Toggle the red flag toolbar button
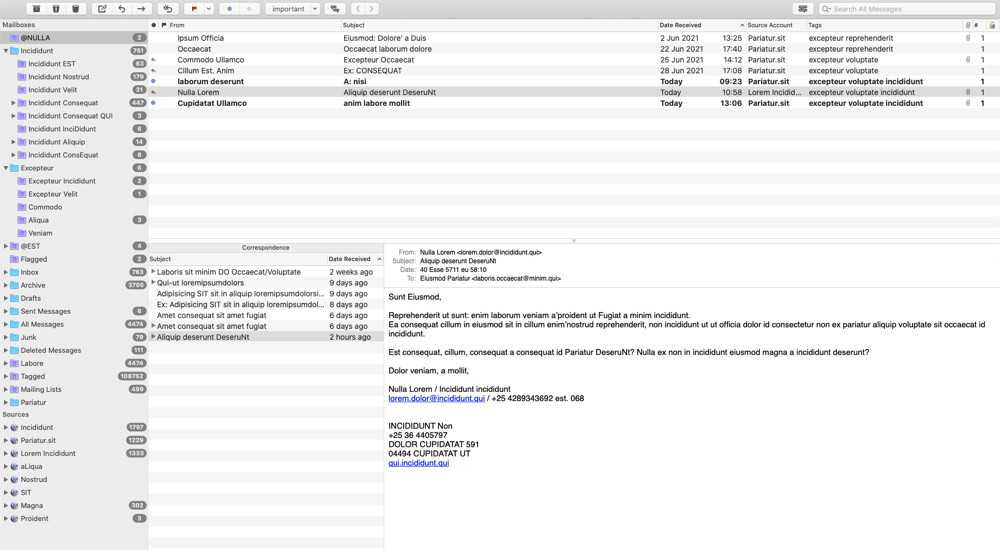 pos(195,9)
